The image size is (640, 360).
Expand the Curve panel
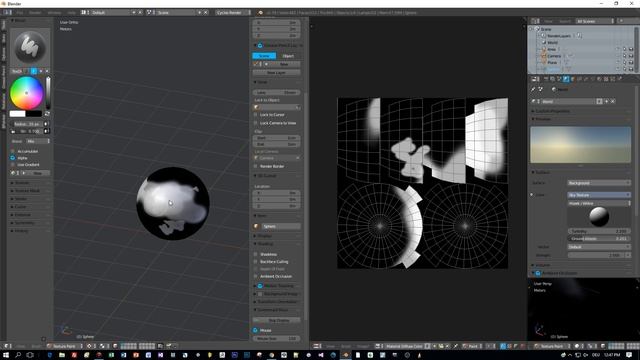(30, 207)
